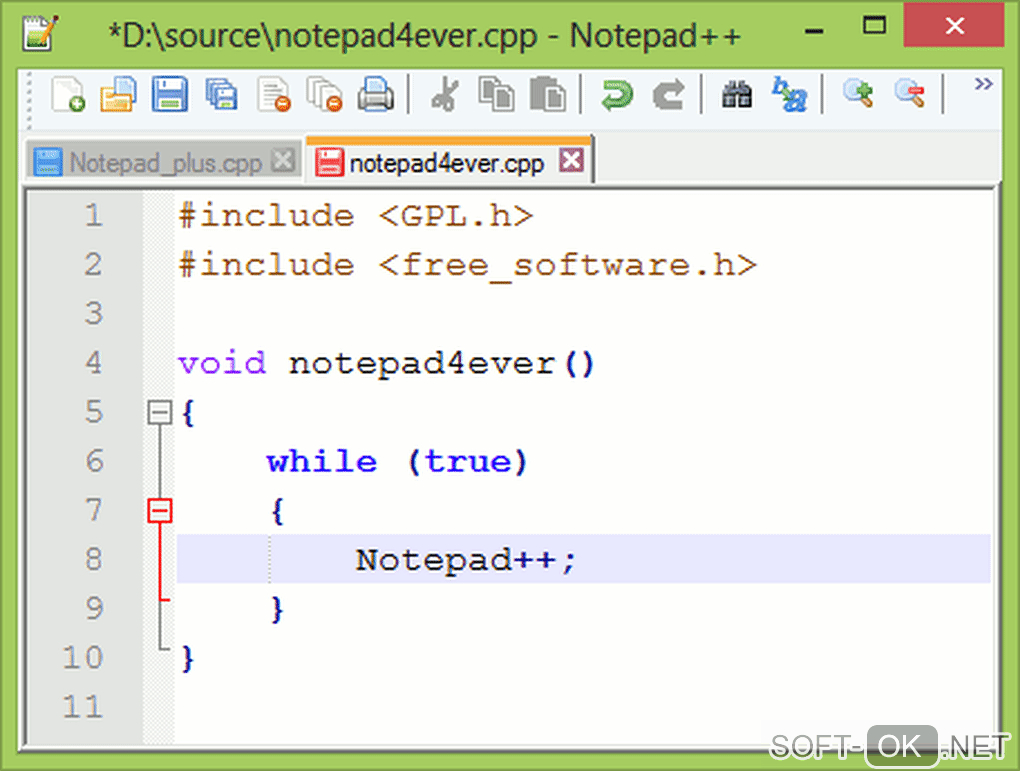Maximize the Notepad++ window
The height and width of the screenshot is (771, 1020).
pos(874,26)
